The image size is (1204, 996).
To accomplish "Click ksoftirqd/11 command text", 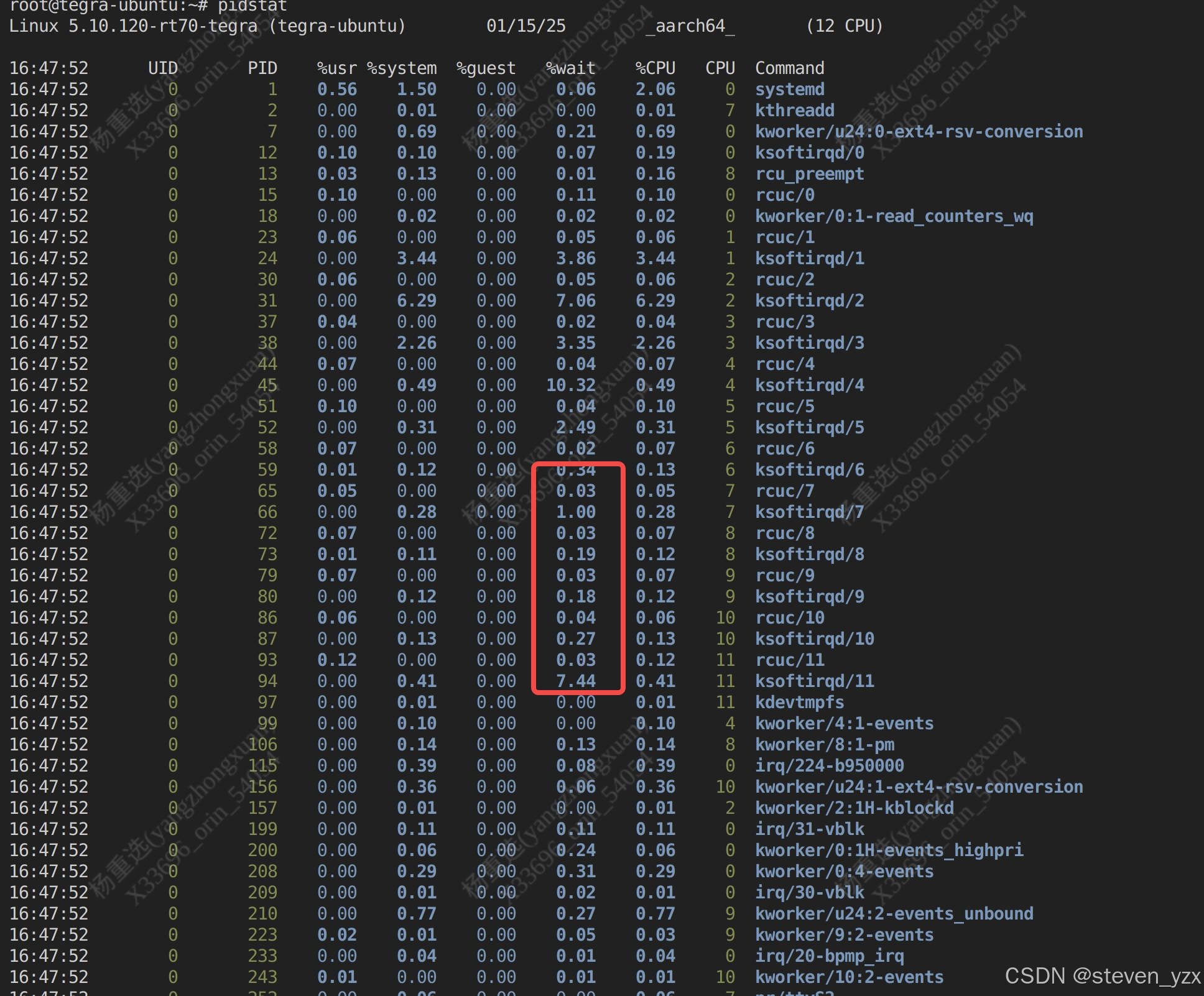I will [814, 681].
